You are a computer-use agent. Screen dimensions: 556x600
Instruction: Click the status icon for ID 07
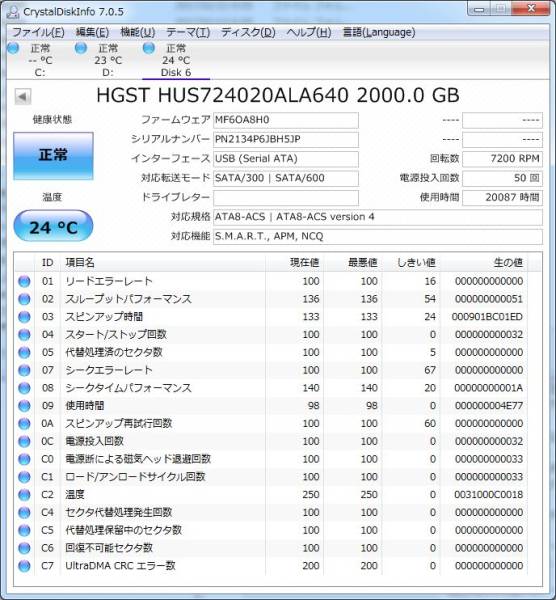coord(24,370)
